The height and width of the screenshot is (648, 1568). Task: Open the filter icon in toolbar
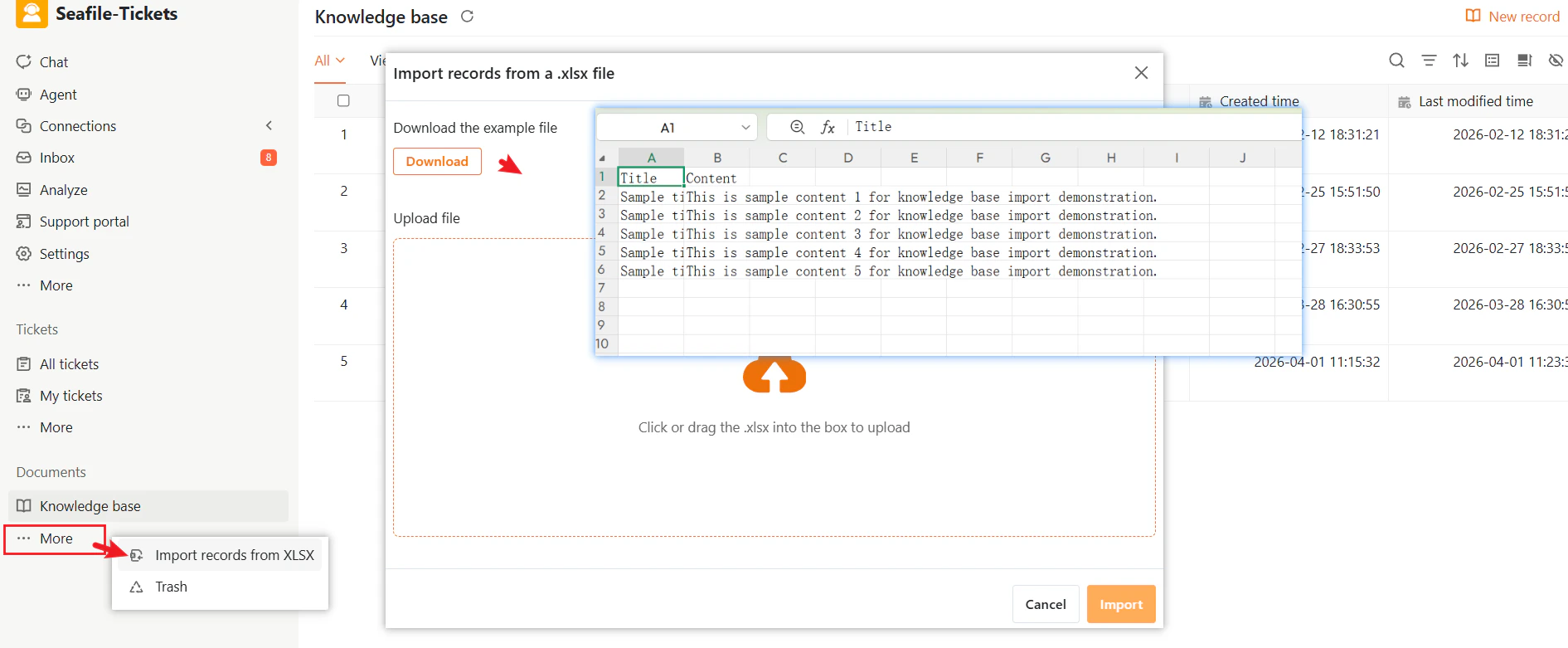tap(1429, 61)
